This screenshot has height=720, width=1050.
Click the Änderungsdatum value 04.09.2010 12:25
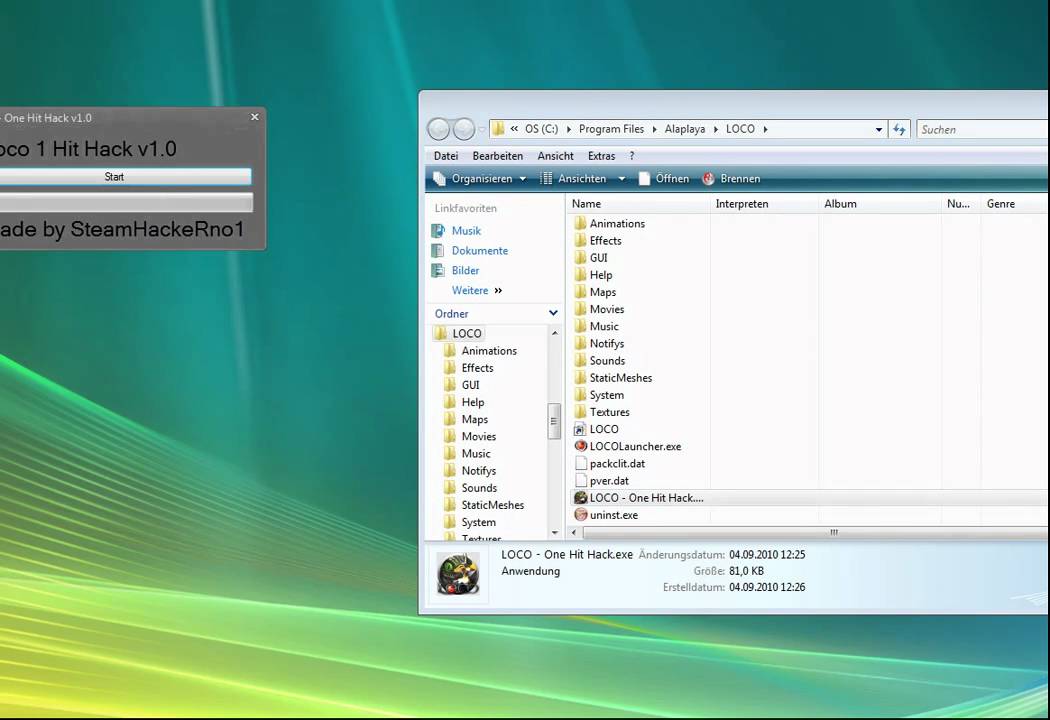pos(767,555)
